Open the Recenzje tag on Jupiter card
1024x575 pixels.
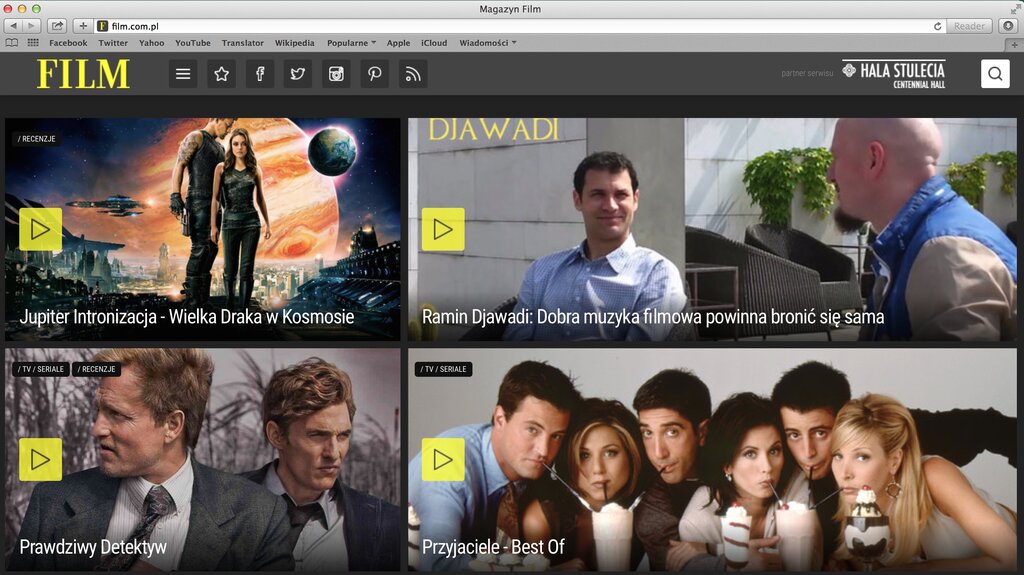click(37, 139)
